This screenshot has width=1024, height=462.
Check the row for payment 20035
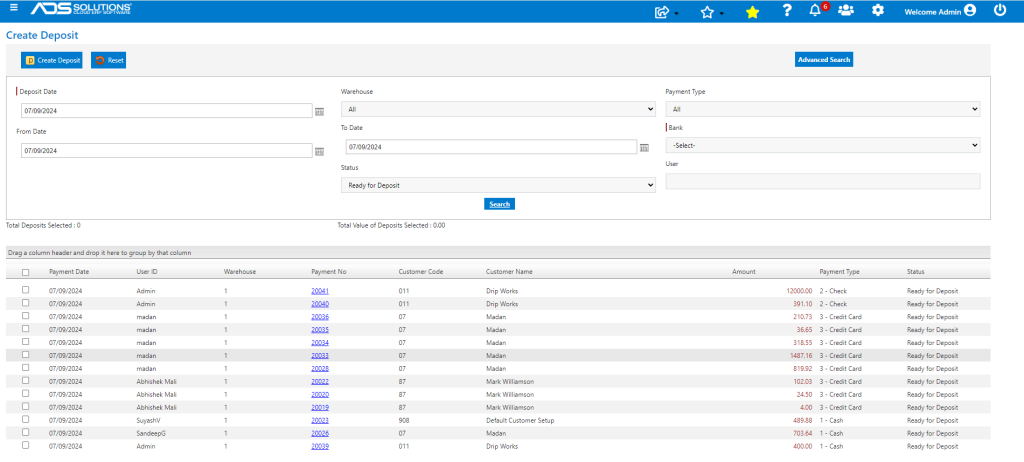(25, 328)
